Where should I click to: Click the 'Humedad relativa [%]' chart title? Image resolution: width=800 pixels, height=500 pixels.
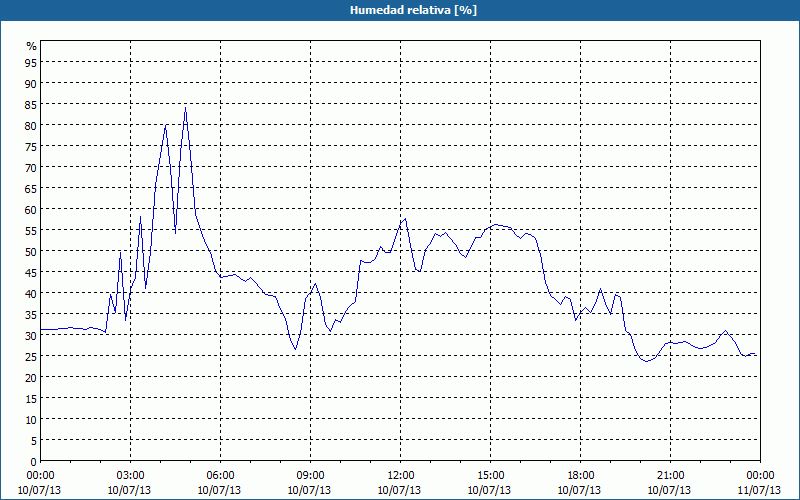point(413,10)
